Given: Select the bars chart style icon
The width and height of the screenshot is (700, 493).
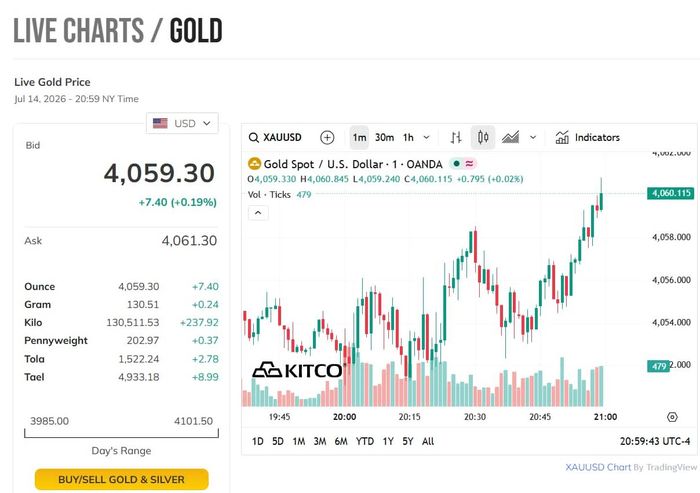Looking at the screenshot, I should (456, 138).
